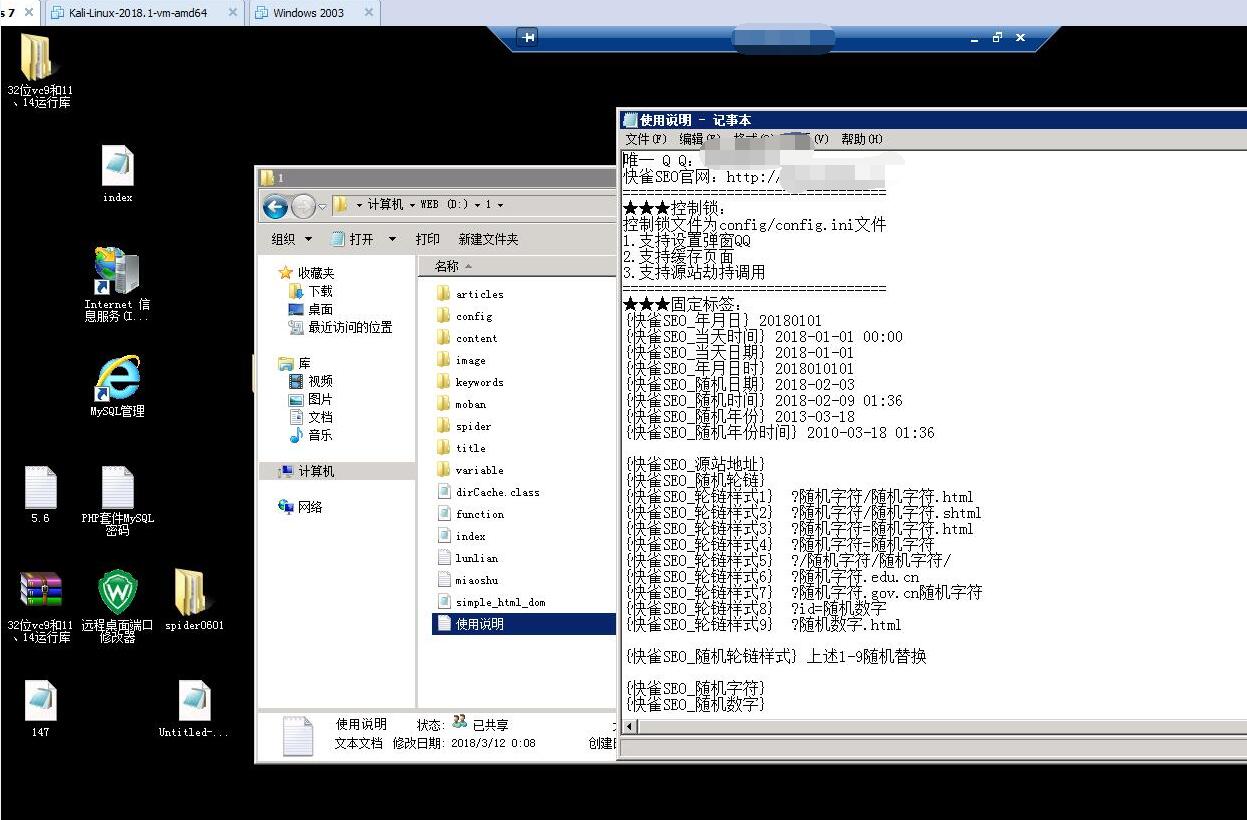Click the Explorer back arrow button

click(x=276, y=206)
